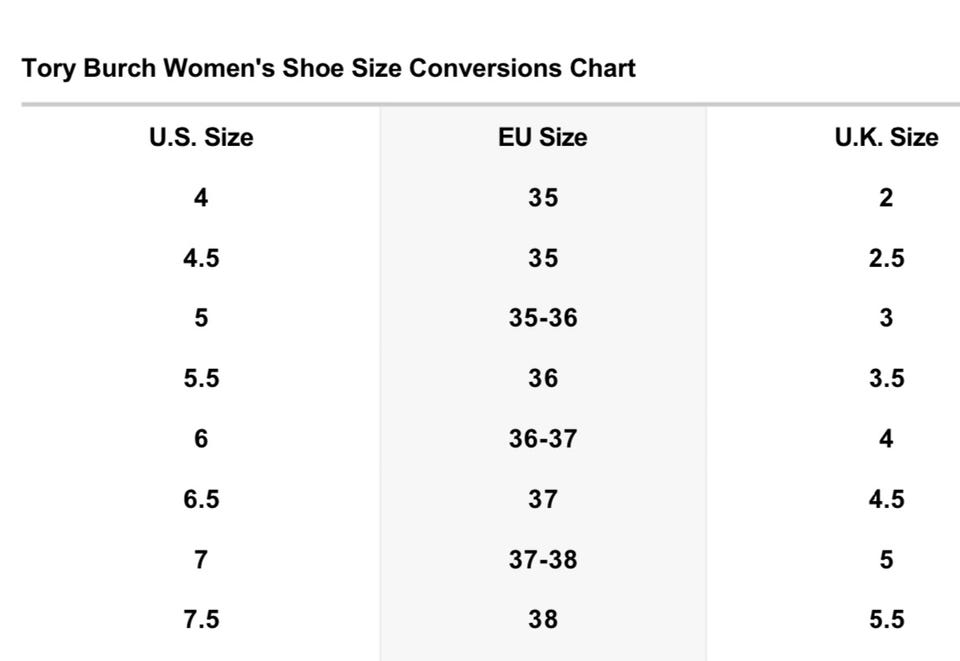The image size is (960, 661).
Task: Select U.K. size 2.5 cell
Action: coord(886,258)
